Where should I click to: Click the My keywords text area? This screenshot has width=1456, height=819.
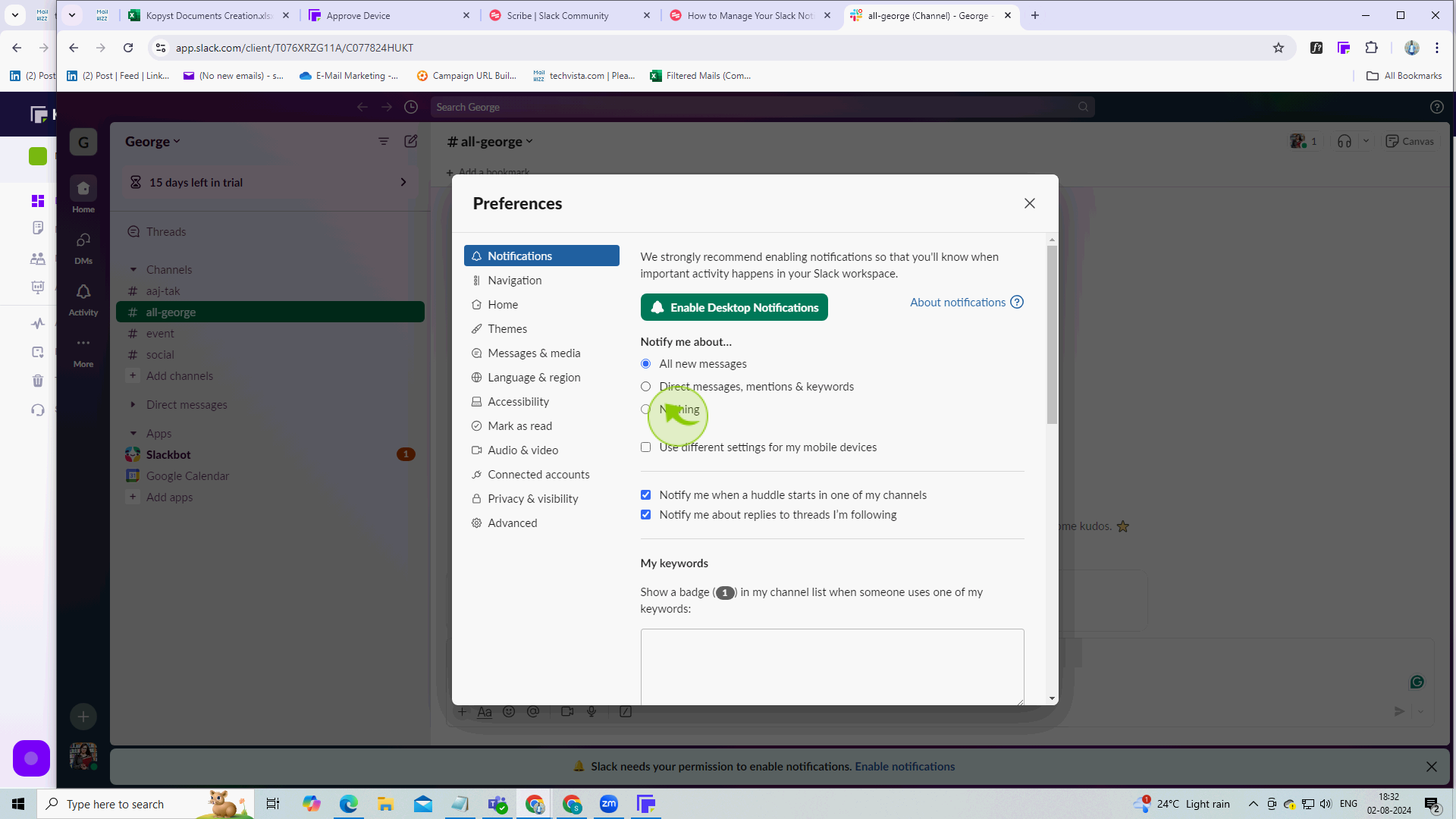tap(832, 667)
